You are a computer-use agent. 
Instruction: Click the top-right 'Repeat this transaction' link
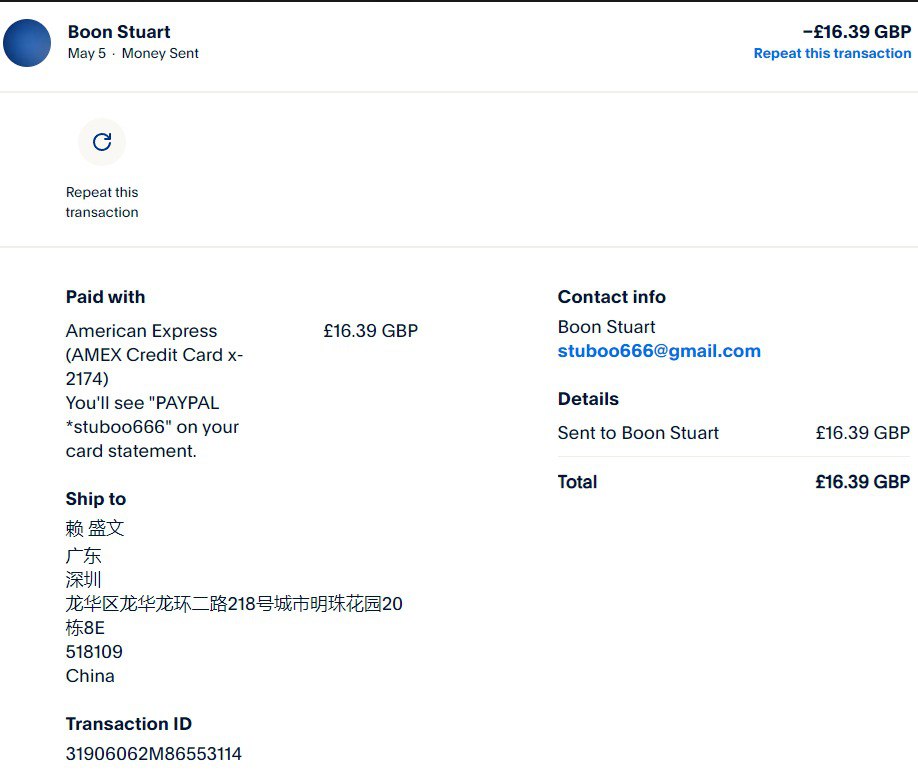click(x=832, y=54)
